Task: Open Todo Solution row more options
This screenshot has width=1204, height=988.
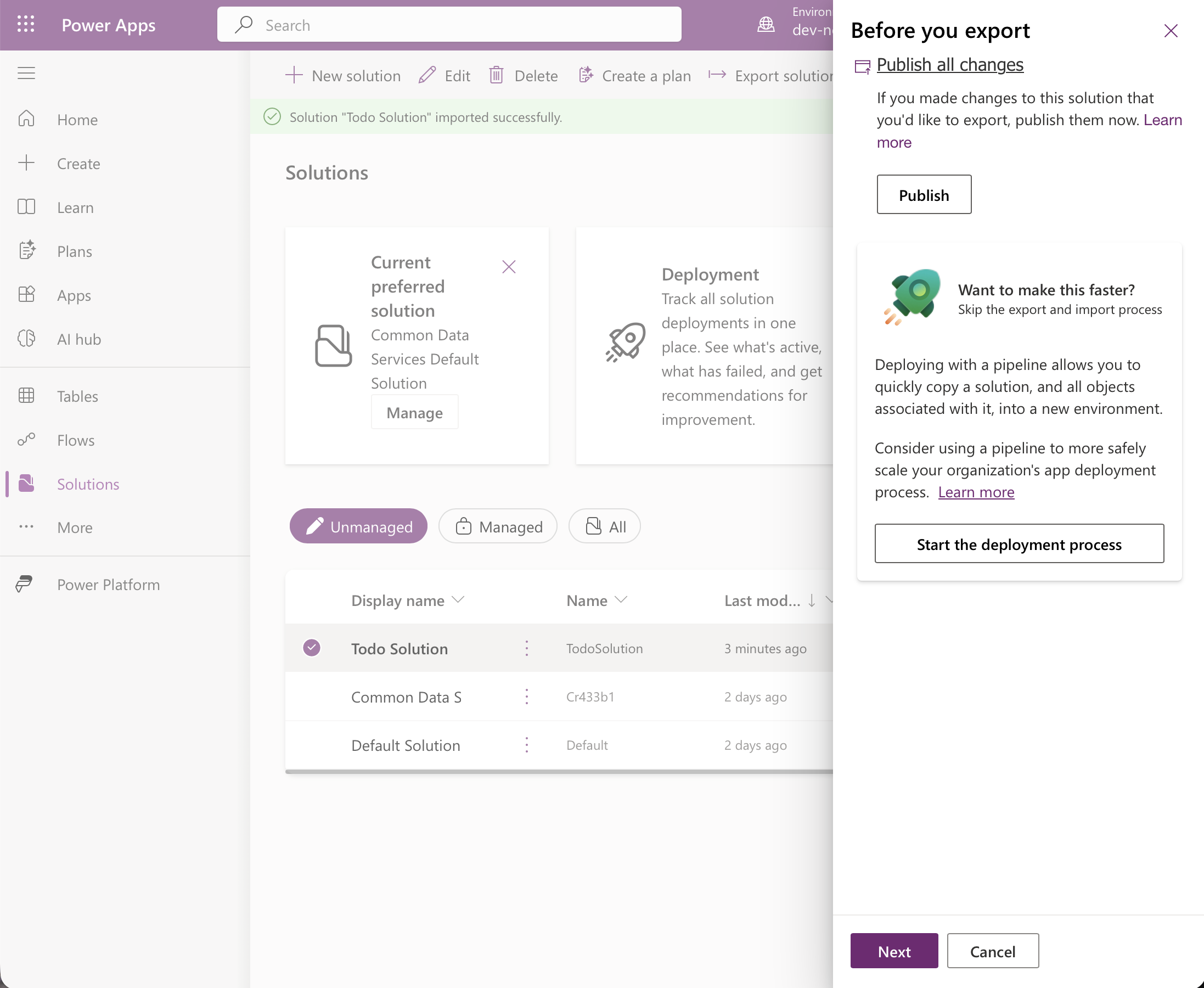Action: point(526,648)
